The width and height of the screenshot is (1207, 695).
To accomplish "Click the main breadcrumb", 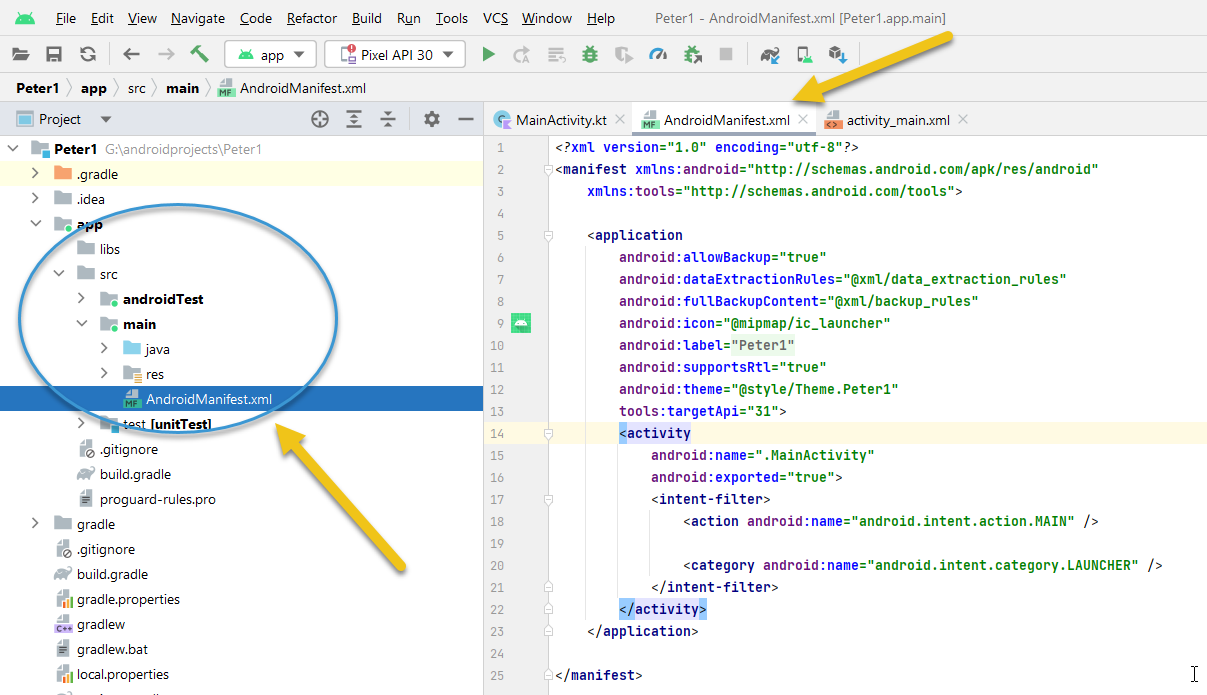I will [183, 88].
